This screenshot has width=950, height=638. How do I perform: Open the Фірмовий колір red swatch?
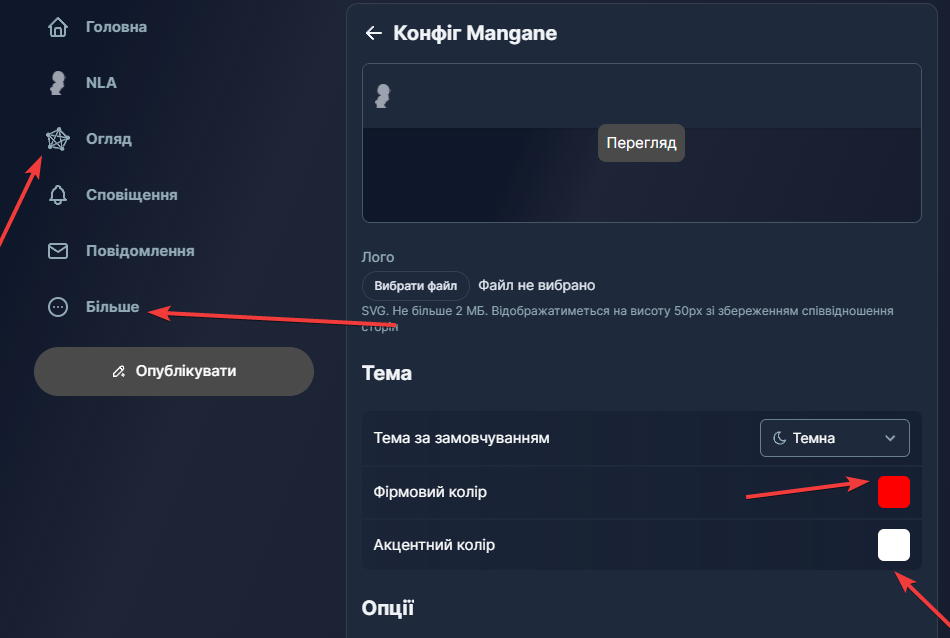(893, 491)
